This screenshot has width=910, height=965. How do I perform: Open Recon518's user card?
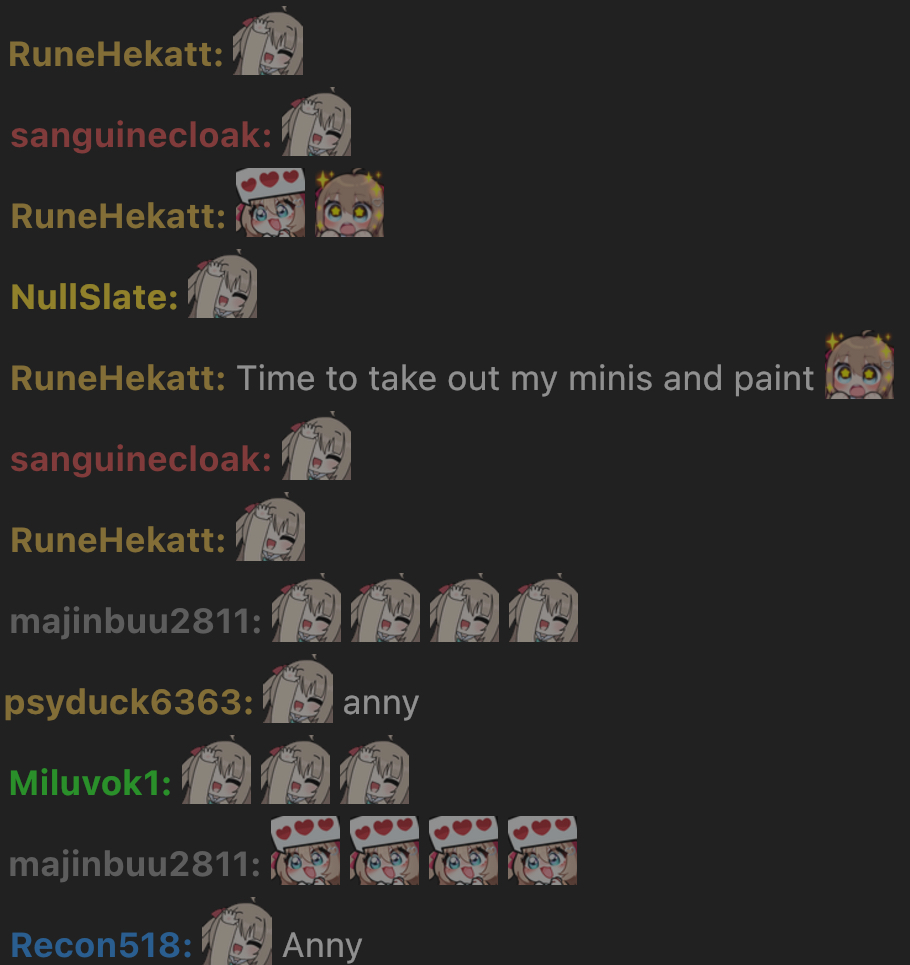(x=102, y=945)
